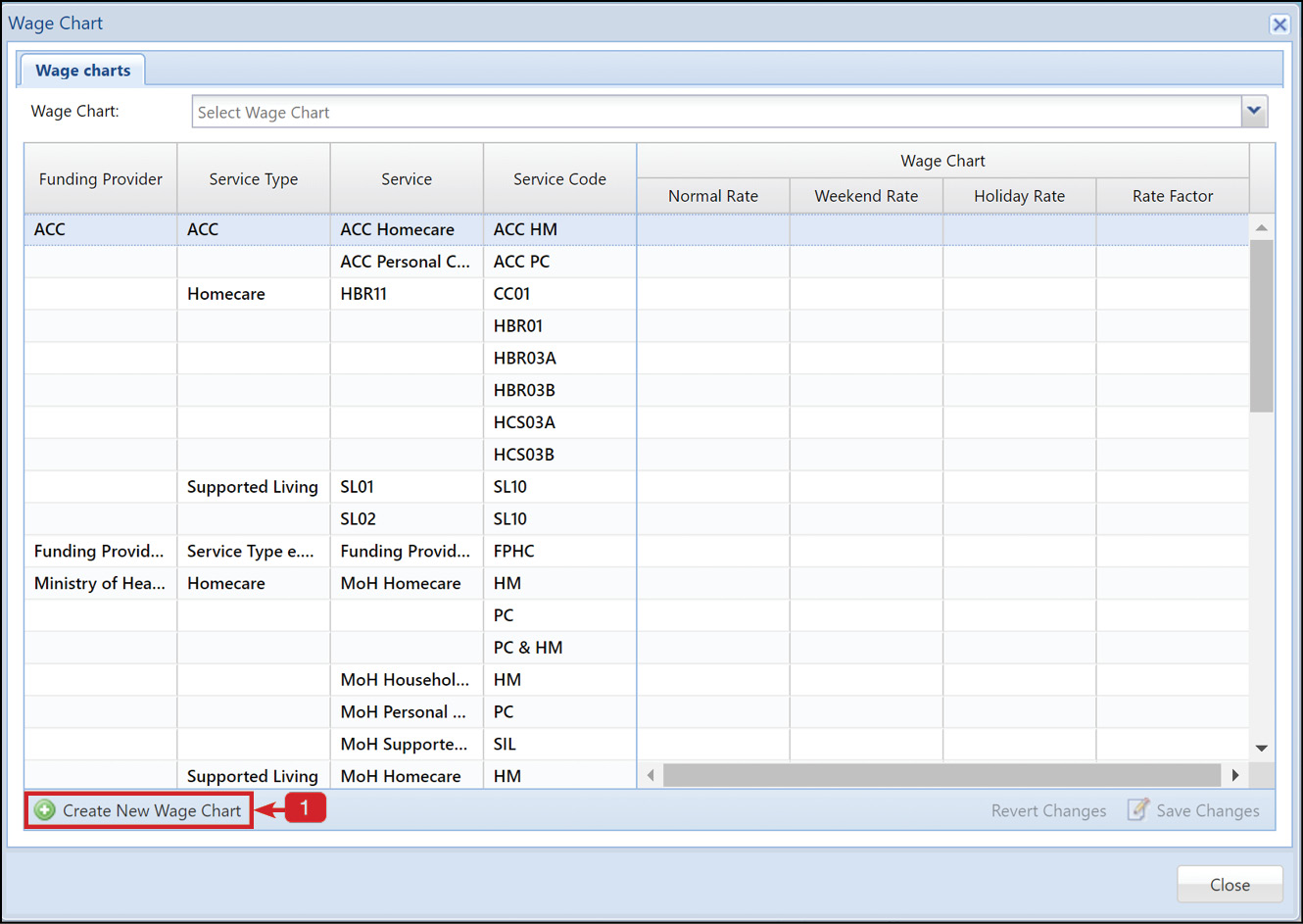The image size is (1303, 924).
Task: Select the SL01 service cell
Action: click(407, 487)
